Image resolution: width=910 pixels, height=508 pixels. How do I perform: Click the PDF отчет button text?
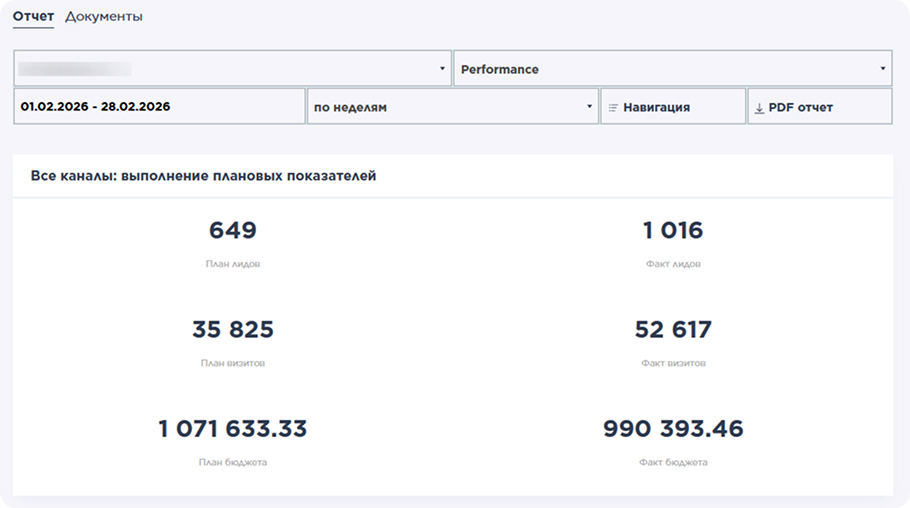click(800, 107)
